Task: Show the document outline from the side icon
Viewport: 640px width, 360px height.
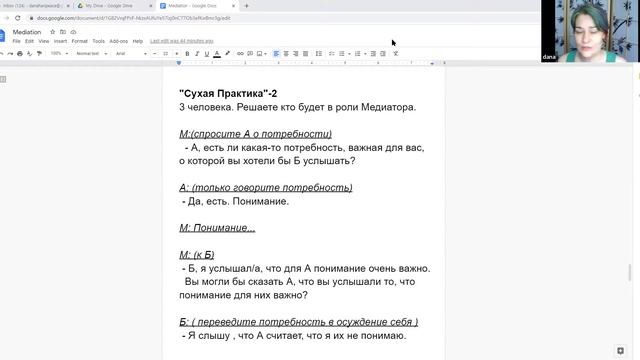Action: (3, 79)
